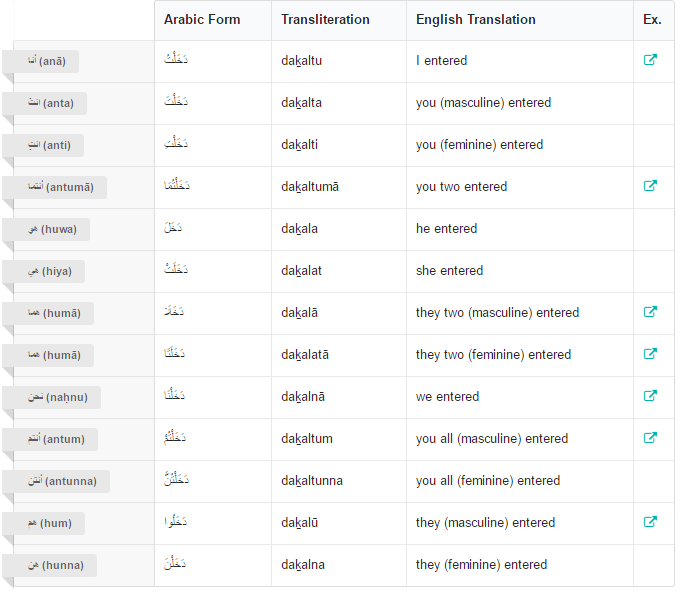The image size is (681, 594).
Task: Open example link for 'I entered' row
Action: [650, 60]
